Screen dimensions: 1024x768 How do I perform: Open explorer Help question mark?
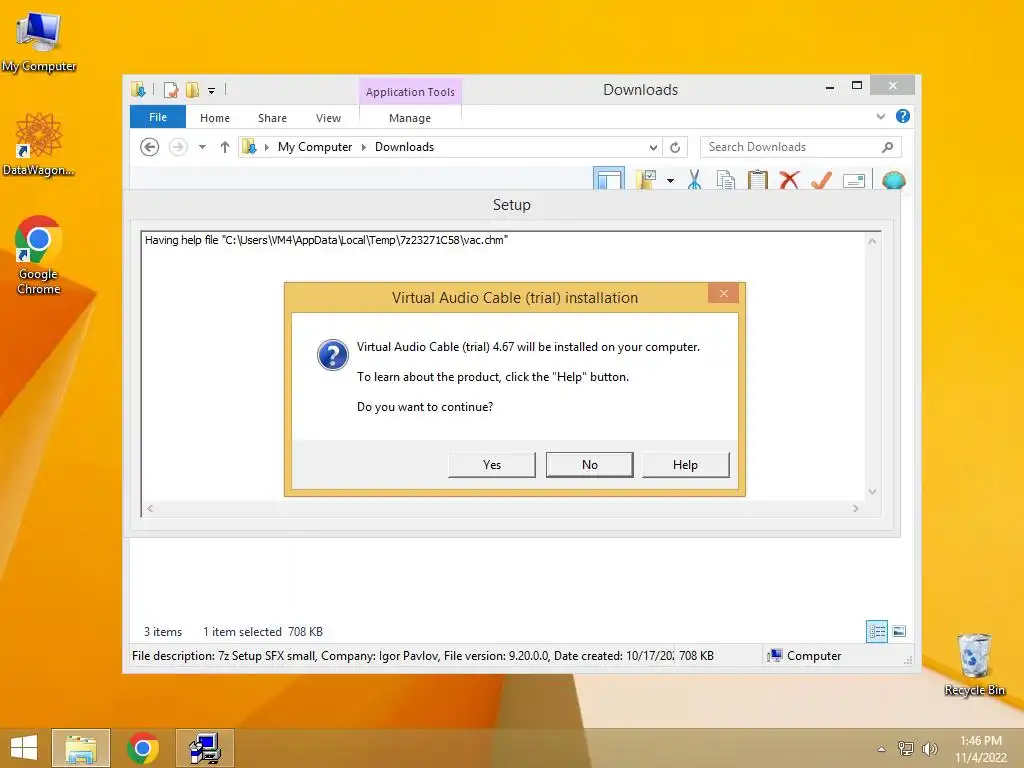[903, 116]
